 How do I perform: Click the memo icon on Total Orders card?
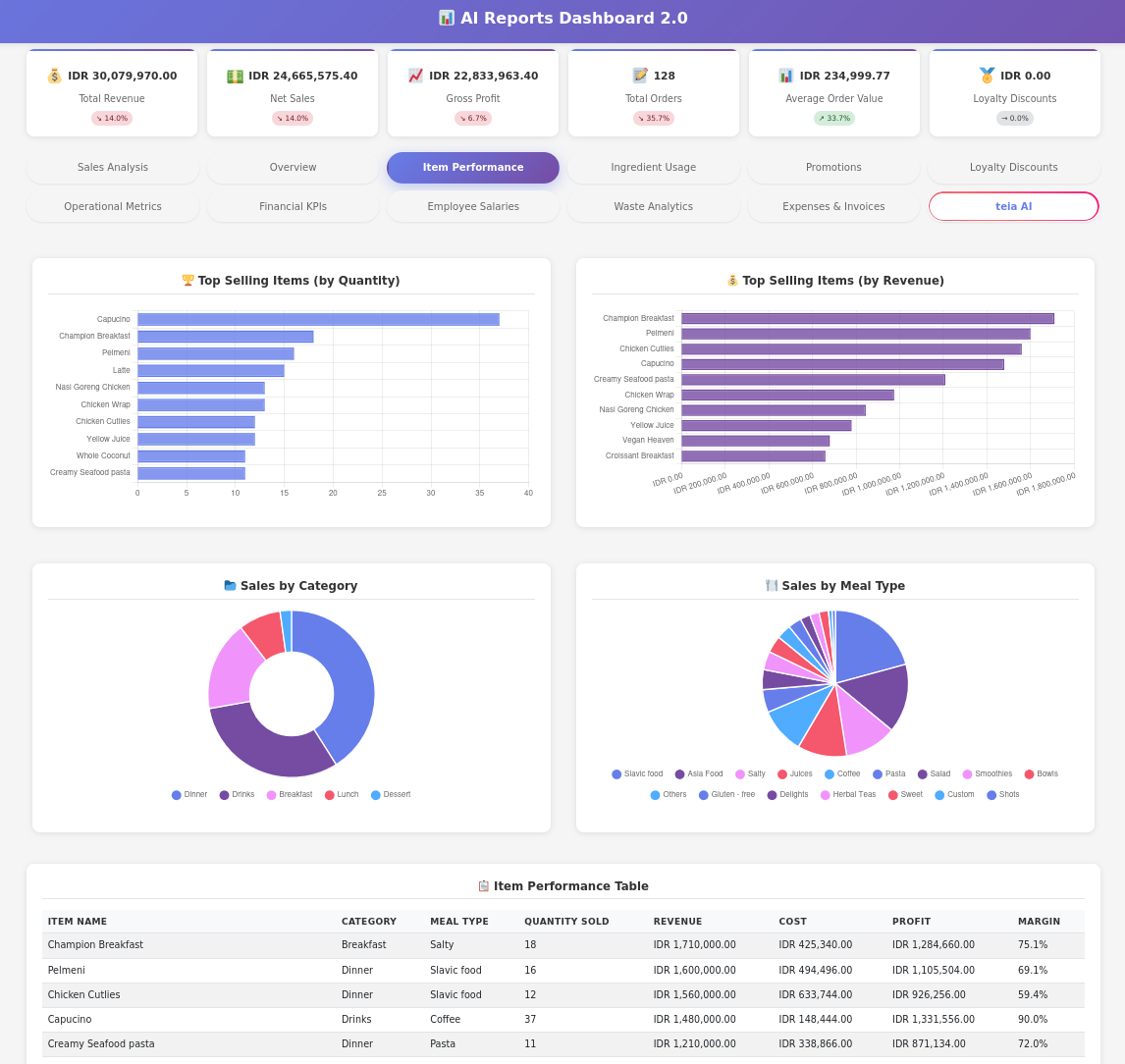640,76
